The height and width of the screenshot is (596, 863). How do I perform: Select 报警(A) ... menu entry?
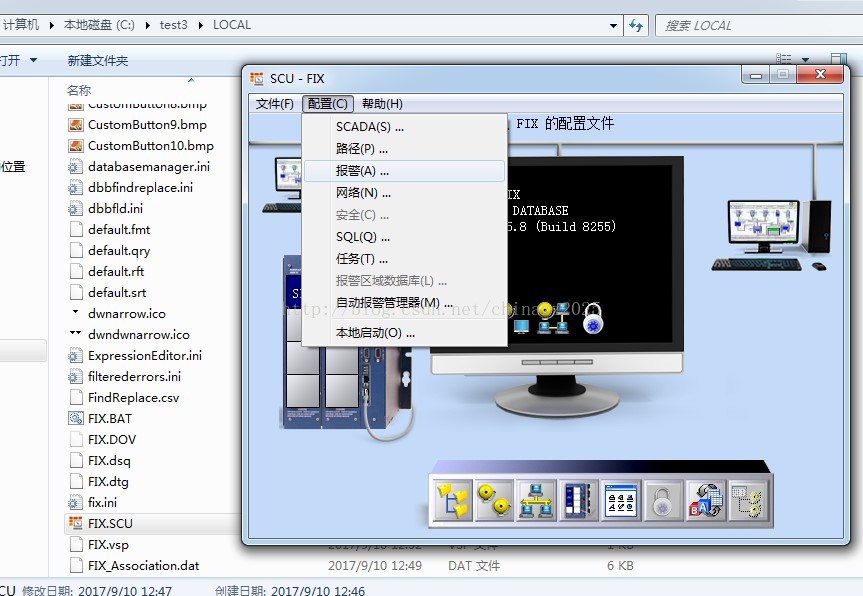(x=405, y=171)
